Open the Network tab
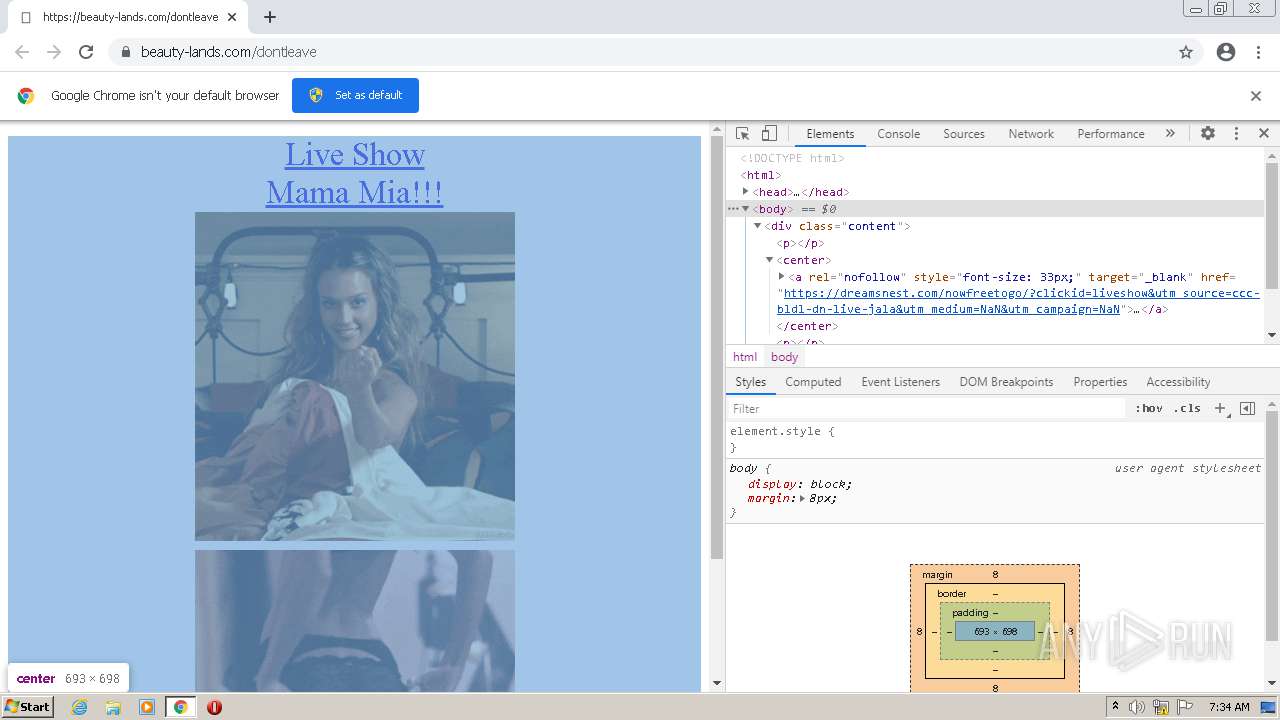 coord(1031,134)
